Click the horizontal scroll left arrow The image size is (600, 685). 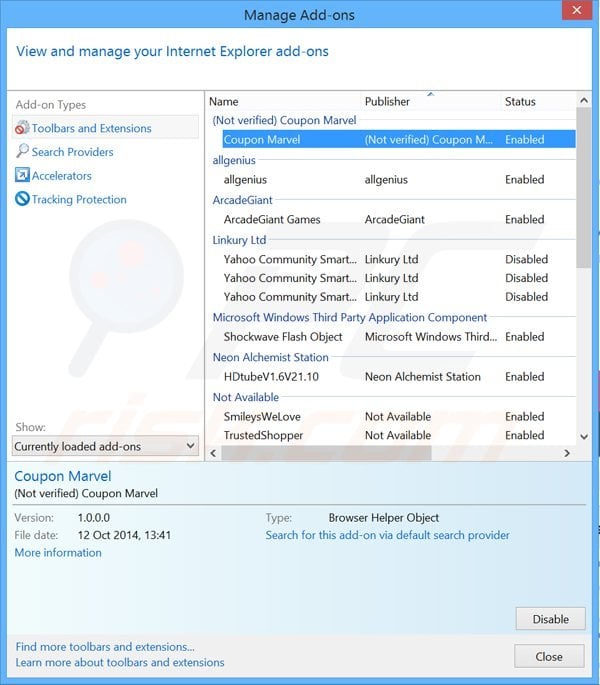(213, 453)
